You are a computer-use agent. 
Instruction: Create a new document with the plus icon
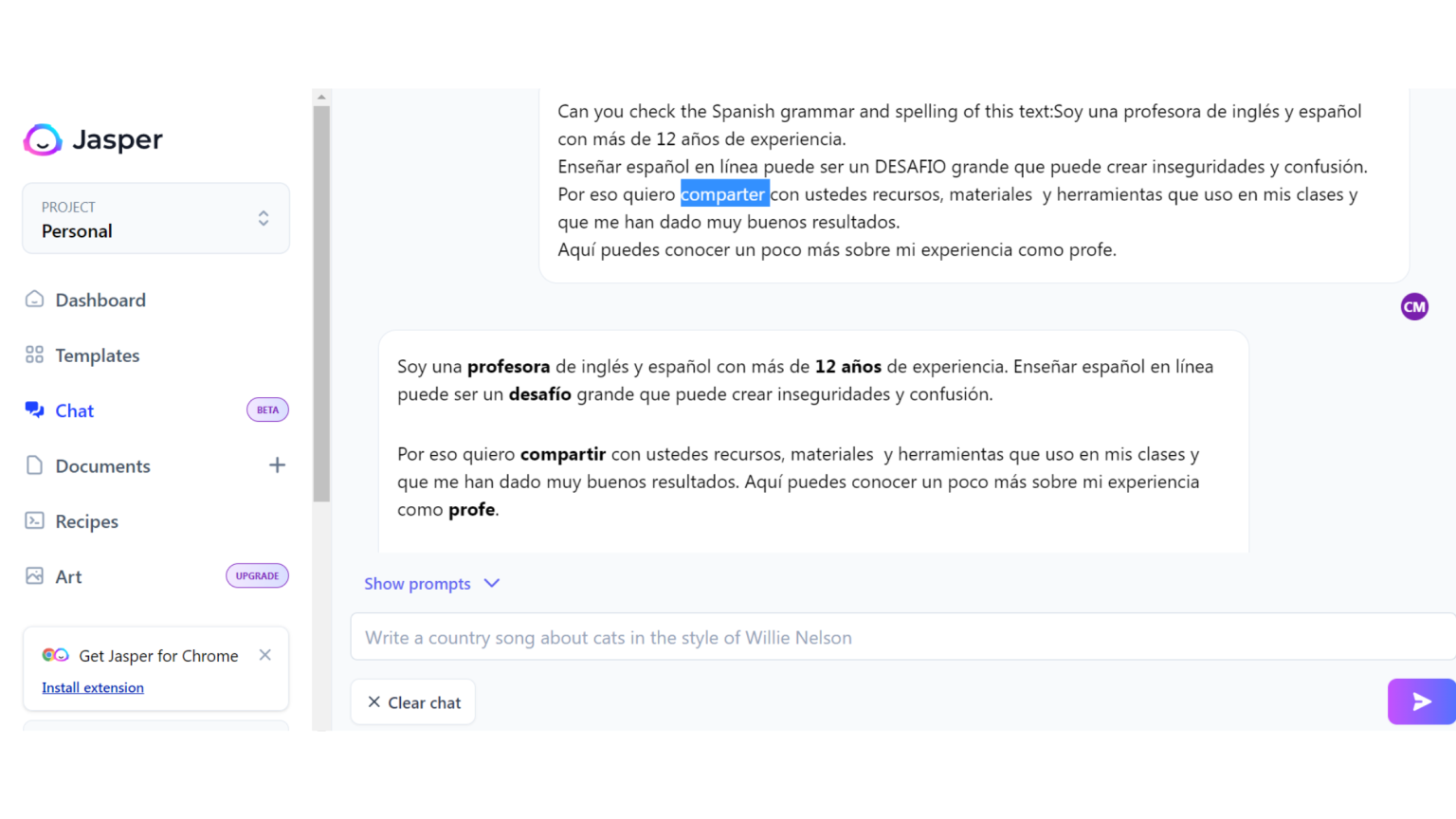click(x=277, y=464)
